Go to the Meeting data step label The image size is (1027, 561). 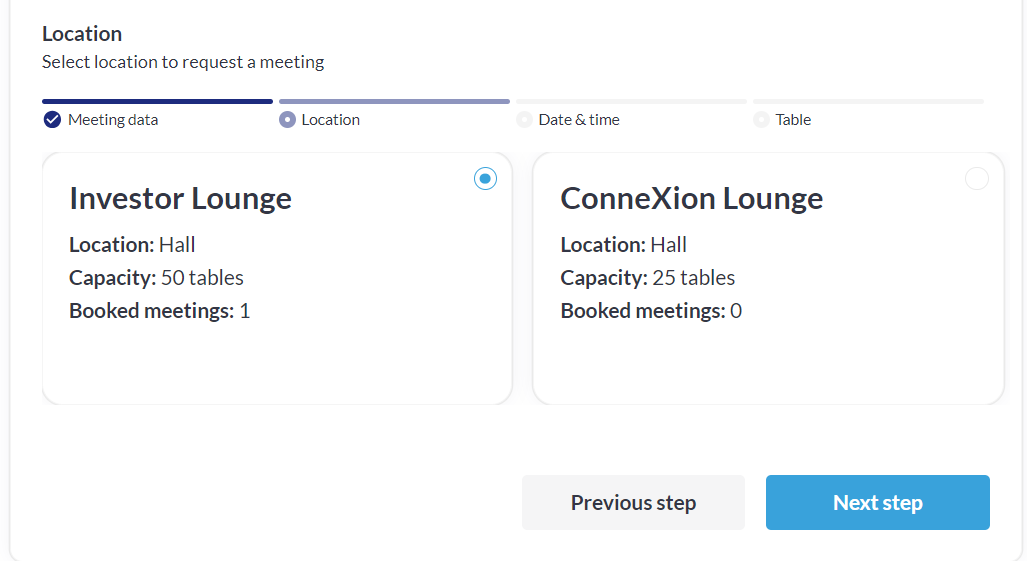(x=113, y=120)
